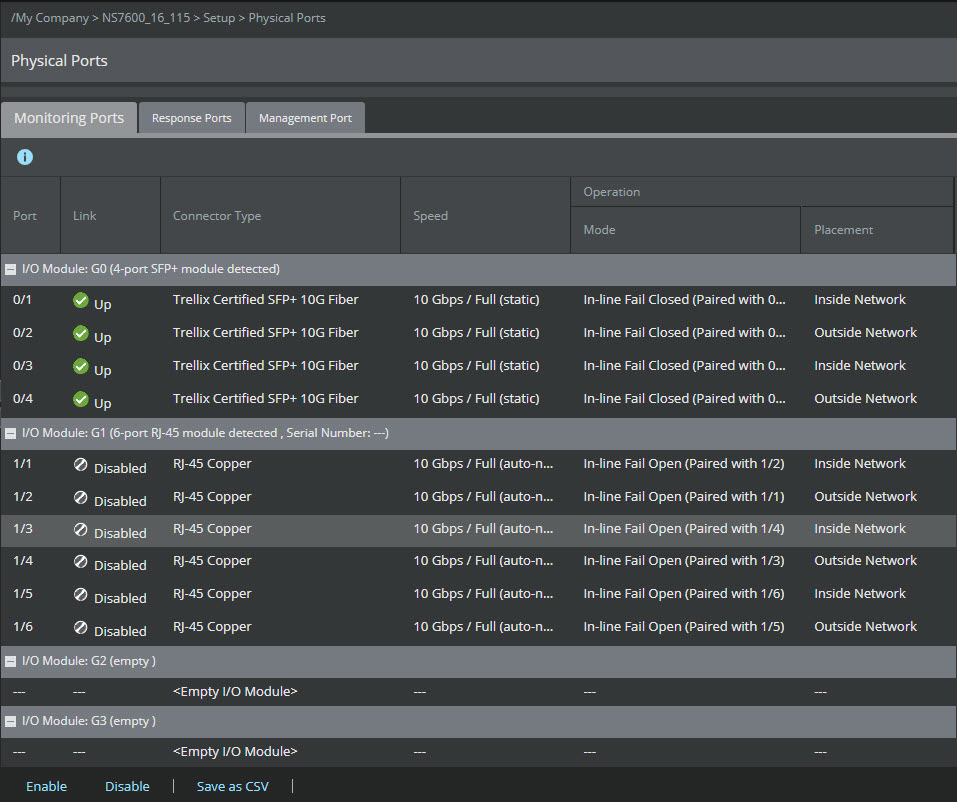Image resolution: width=957 pixels, height=802 pixels.
Task: Select port 0/4 in the Port column
Action: pos(23,399)
